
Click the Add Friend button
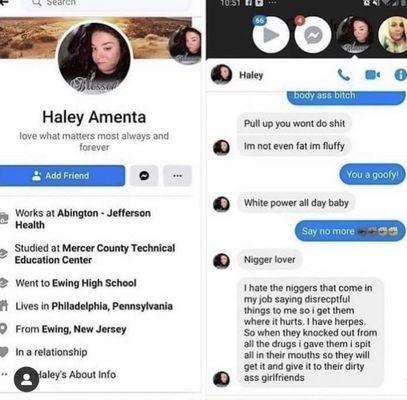pos(62,176)
